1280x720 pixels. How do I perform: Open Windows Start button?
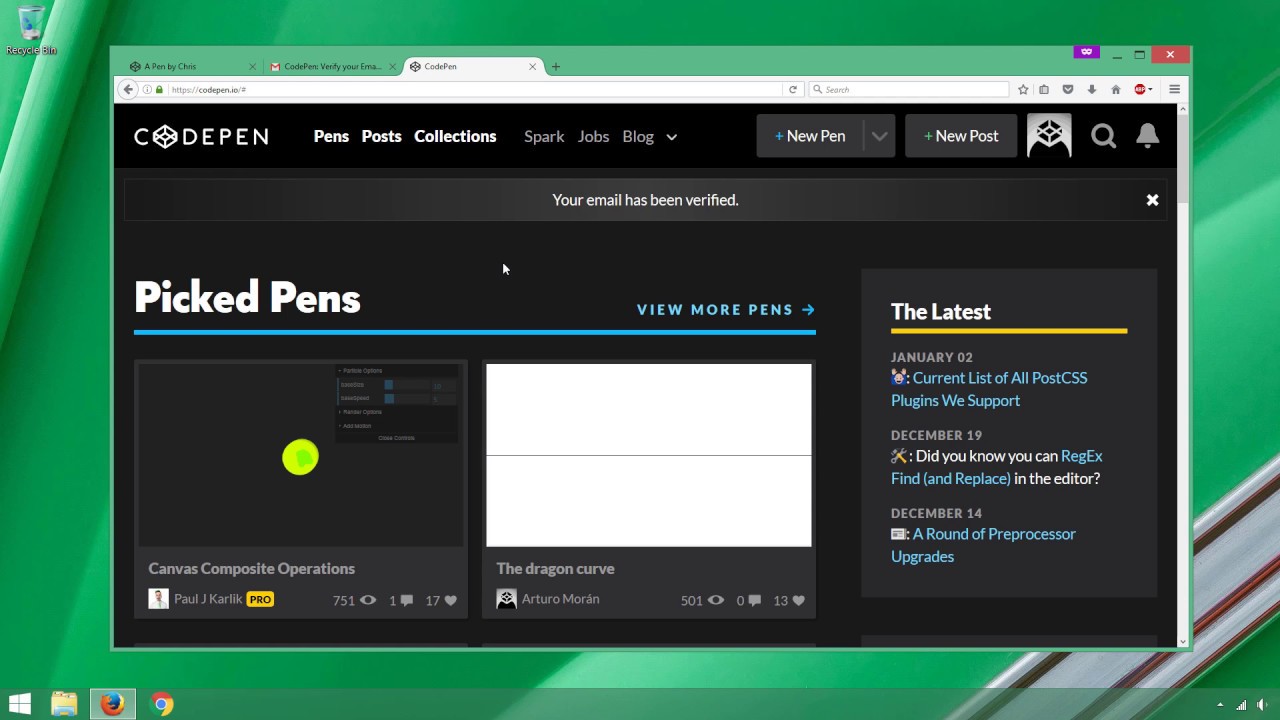(x=19, y=704)
